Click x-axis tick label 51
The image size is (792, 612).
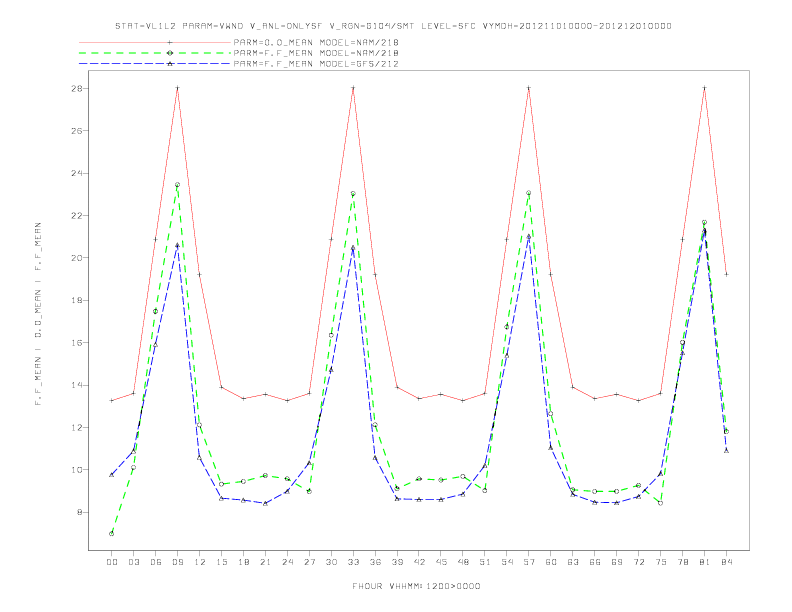485,562
